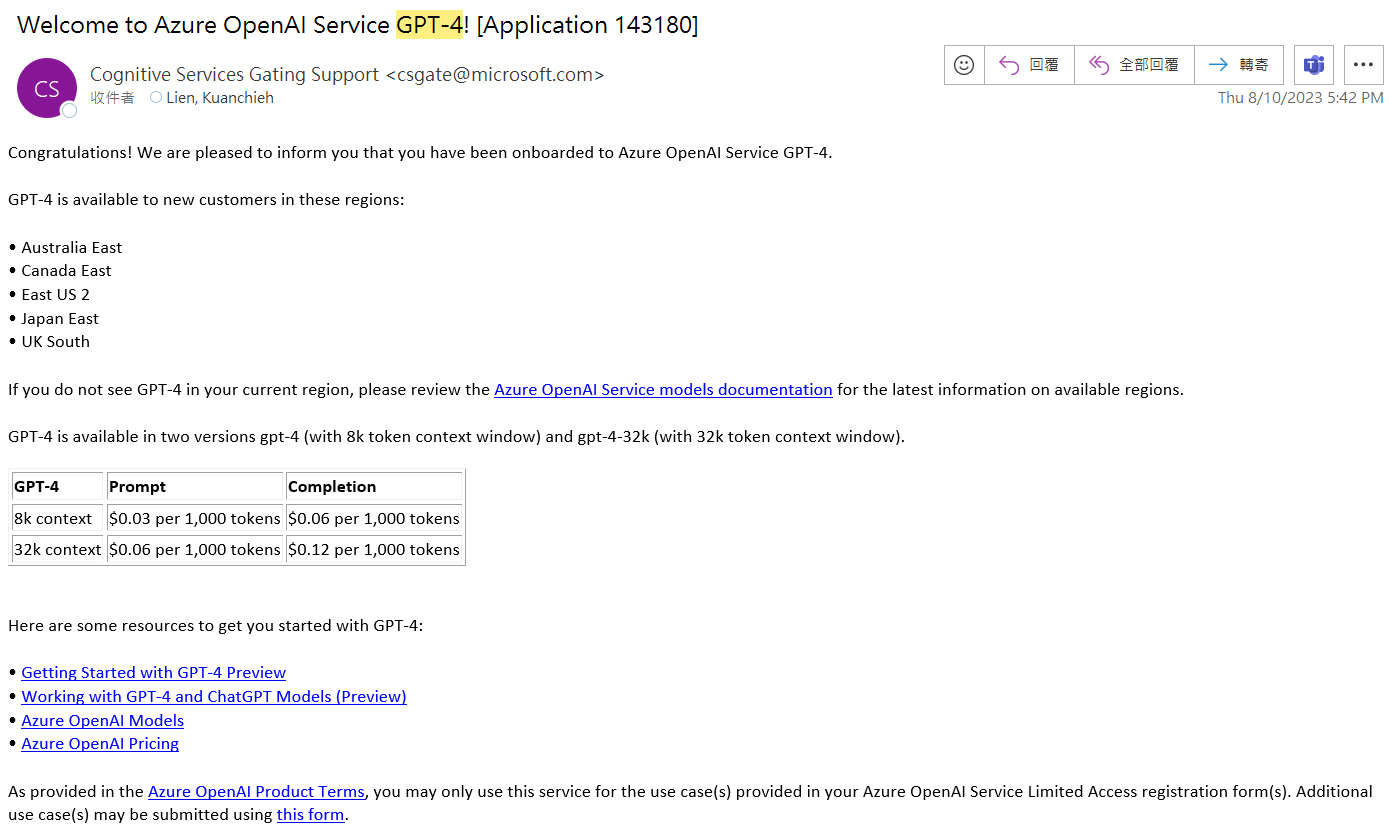Open recipient Lien, Kuanchieh contact card
Screen dimensions: 1389x831
[x=220, y=98]
